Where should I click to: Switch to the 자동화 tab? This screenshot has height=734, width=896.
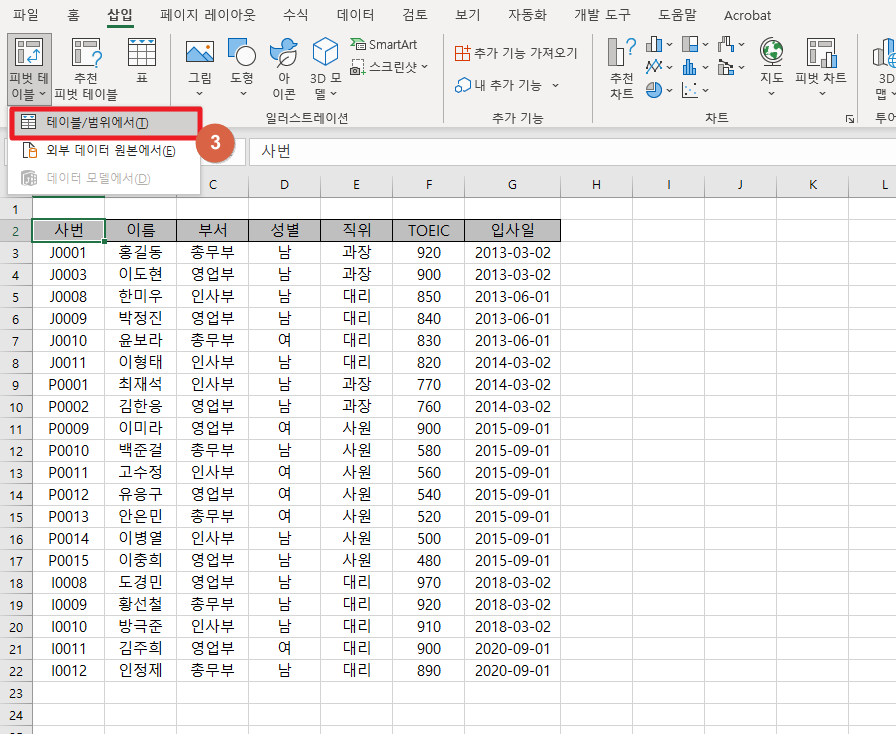527,15
